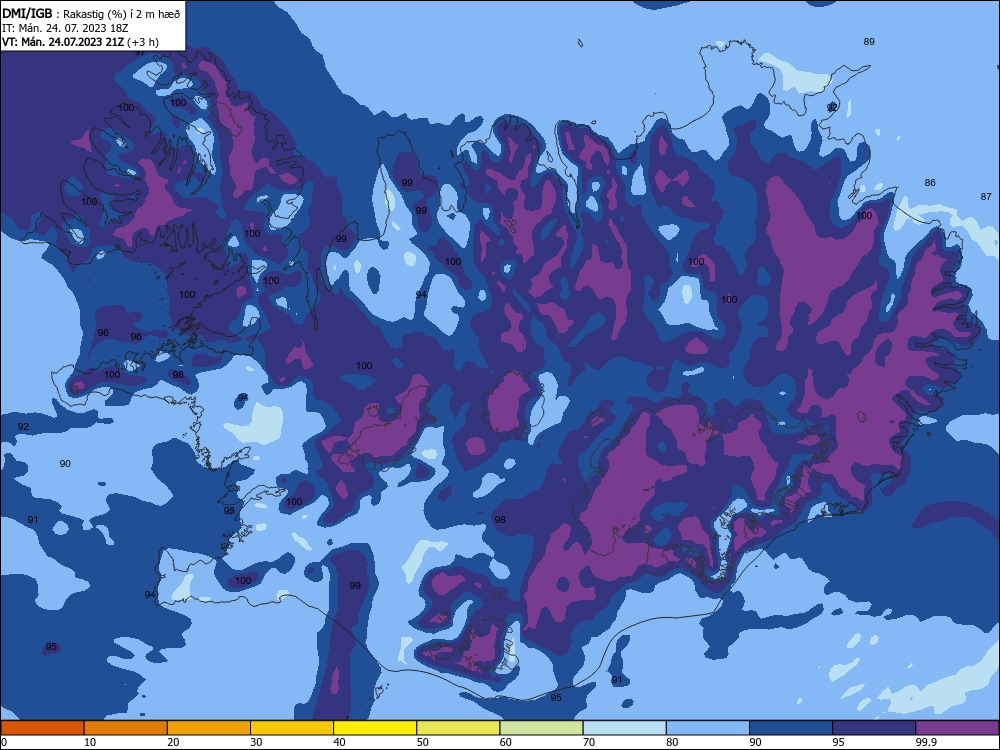Click the legend scale label '30'

256,742
